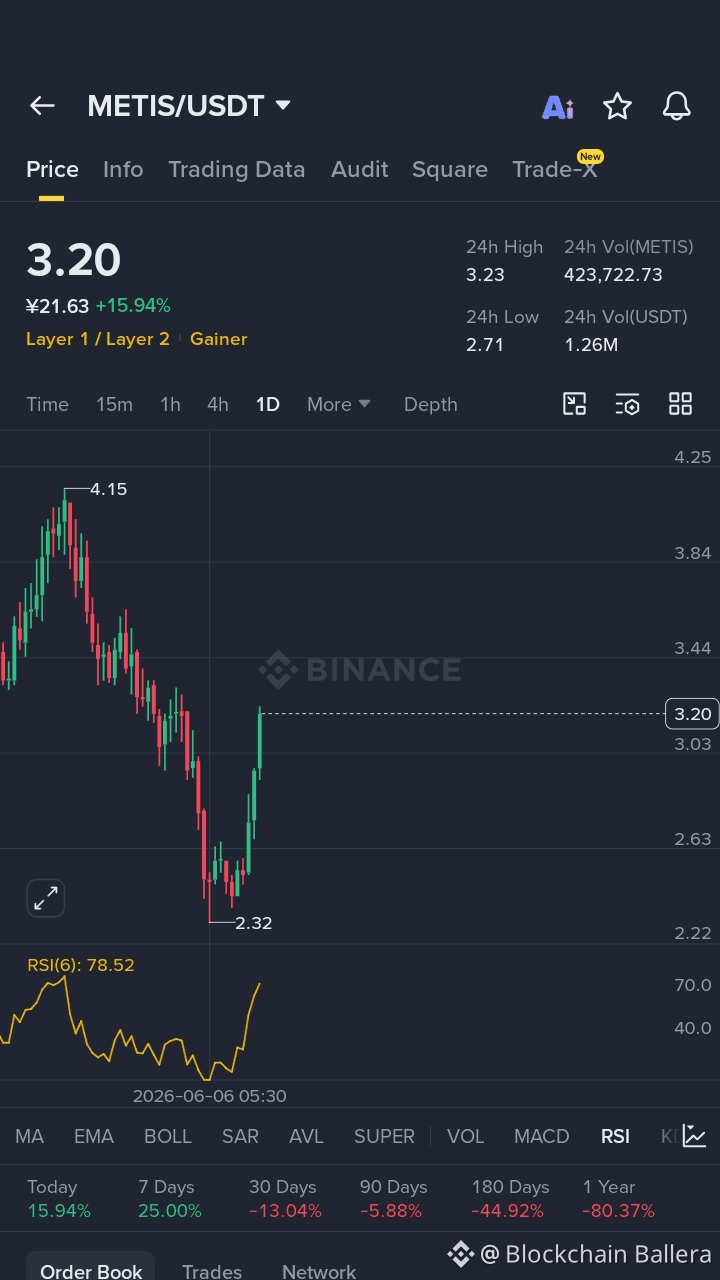
Task: Toggle the RSI sub-indicator
Action: point(615,1136)
